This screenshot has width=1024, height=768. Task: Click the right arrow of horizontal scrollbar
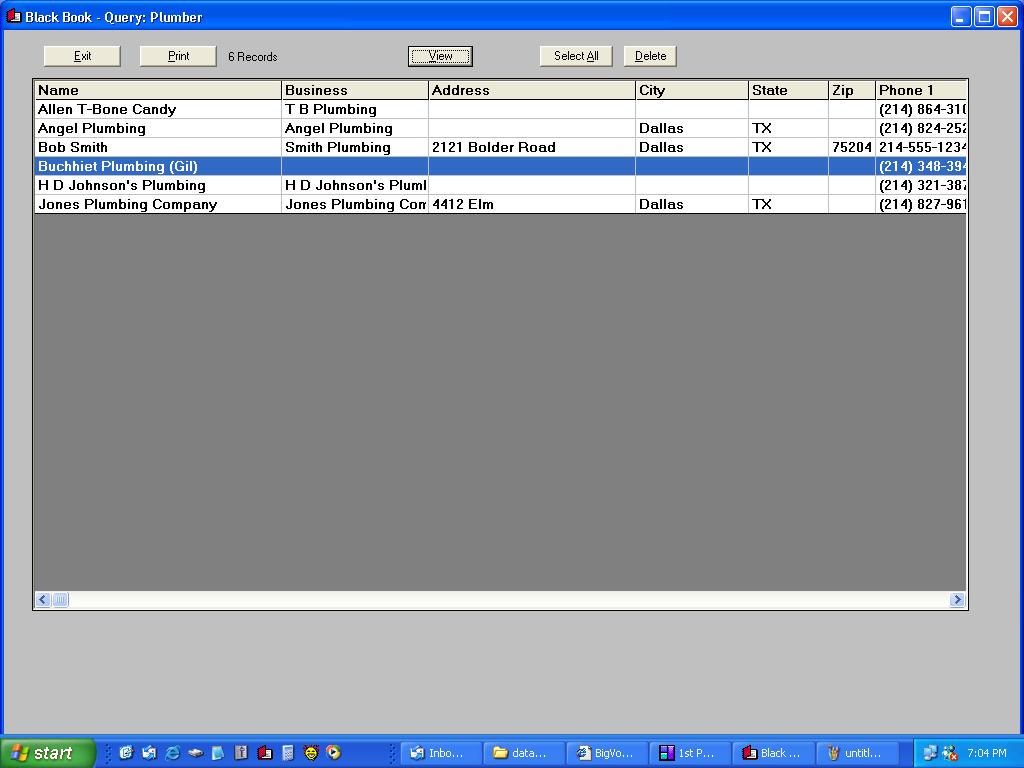pos(957,600)
